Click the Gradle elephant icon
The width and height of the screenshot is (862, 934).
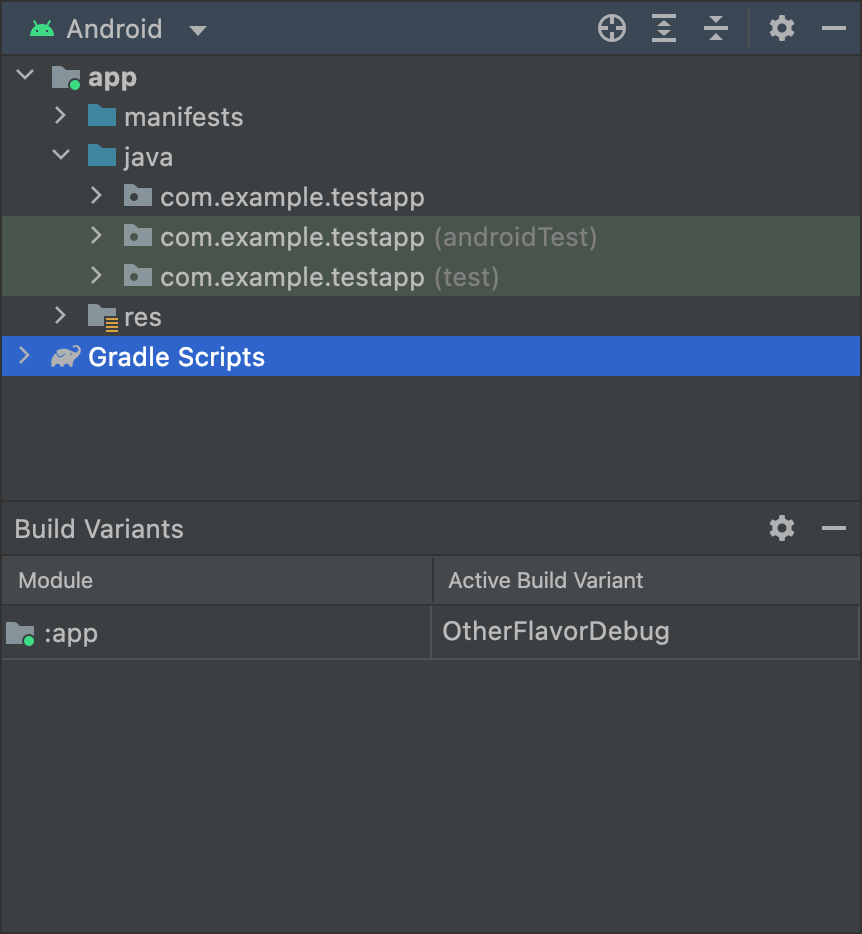64,356
